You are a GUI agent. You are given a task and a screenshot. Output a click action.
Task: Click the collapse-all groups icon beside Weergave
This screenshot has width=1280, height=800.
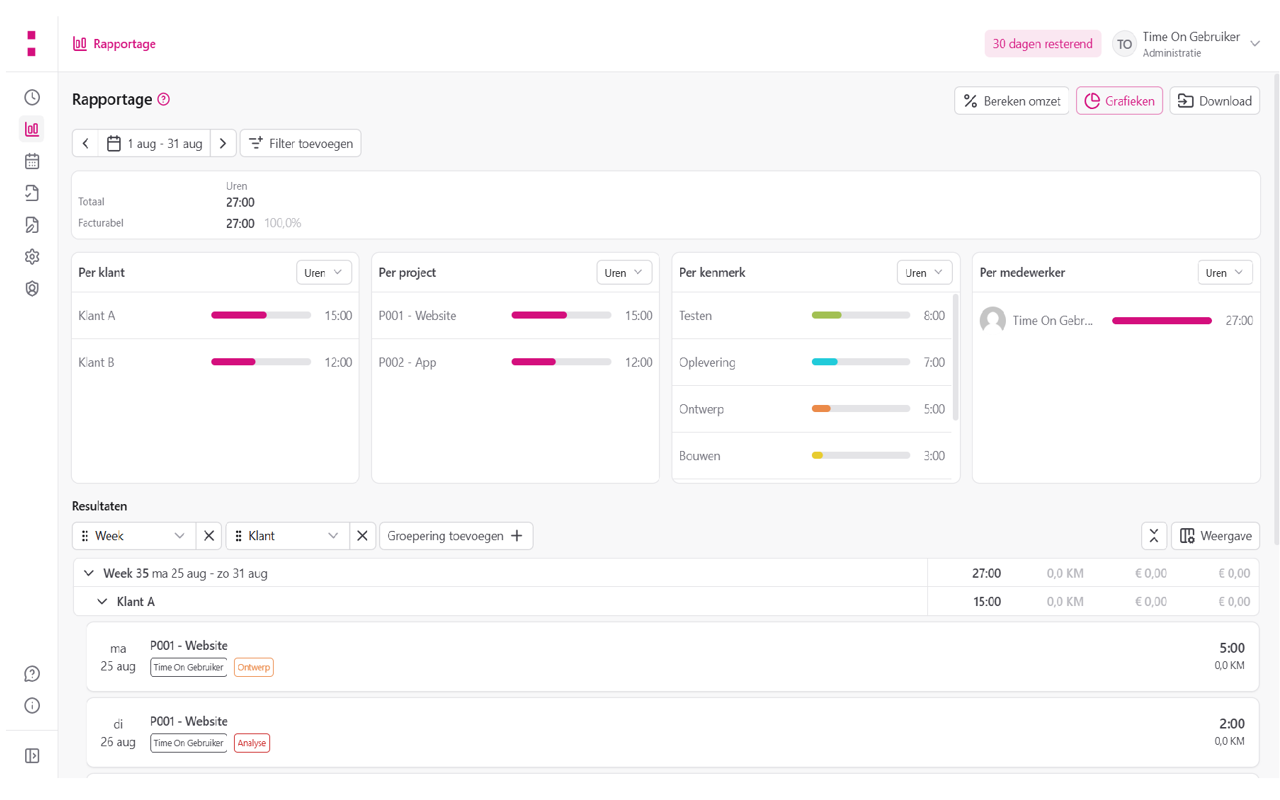point(1153,536)
